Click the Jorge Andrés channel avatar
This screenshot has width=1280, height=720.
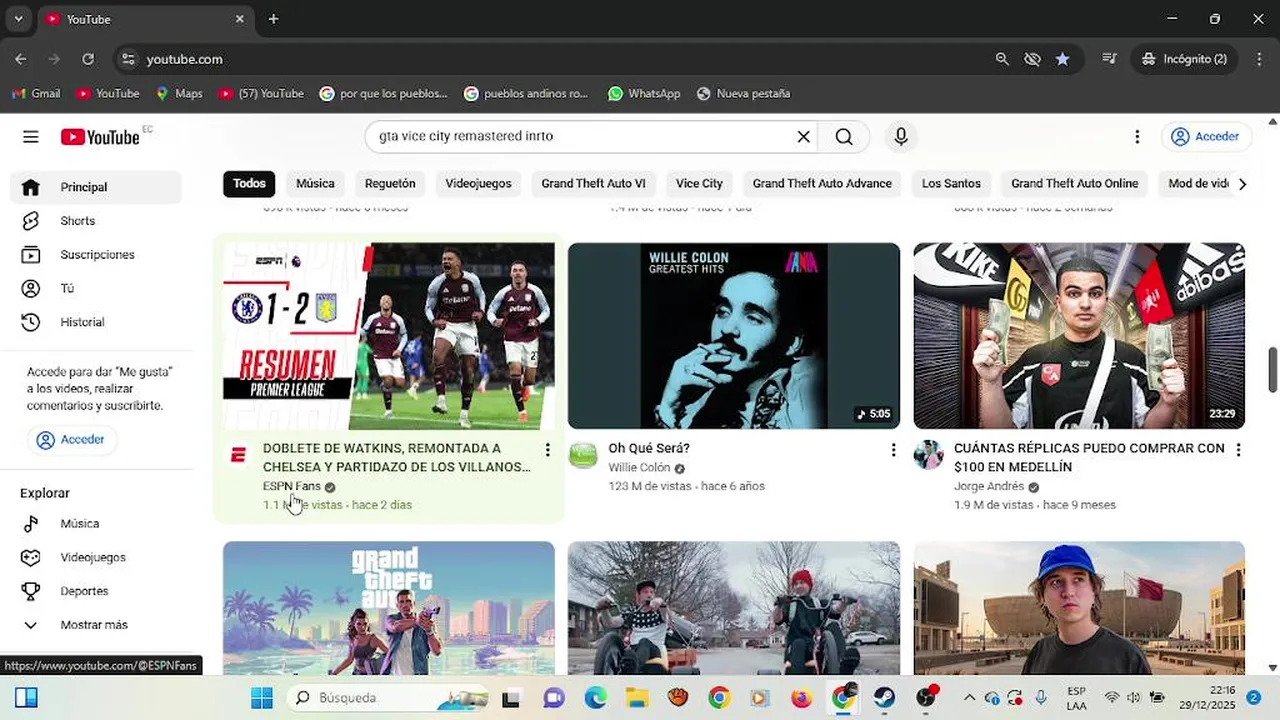[928, 455]
